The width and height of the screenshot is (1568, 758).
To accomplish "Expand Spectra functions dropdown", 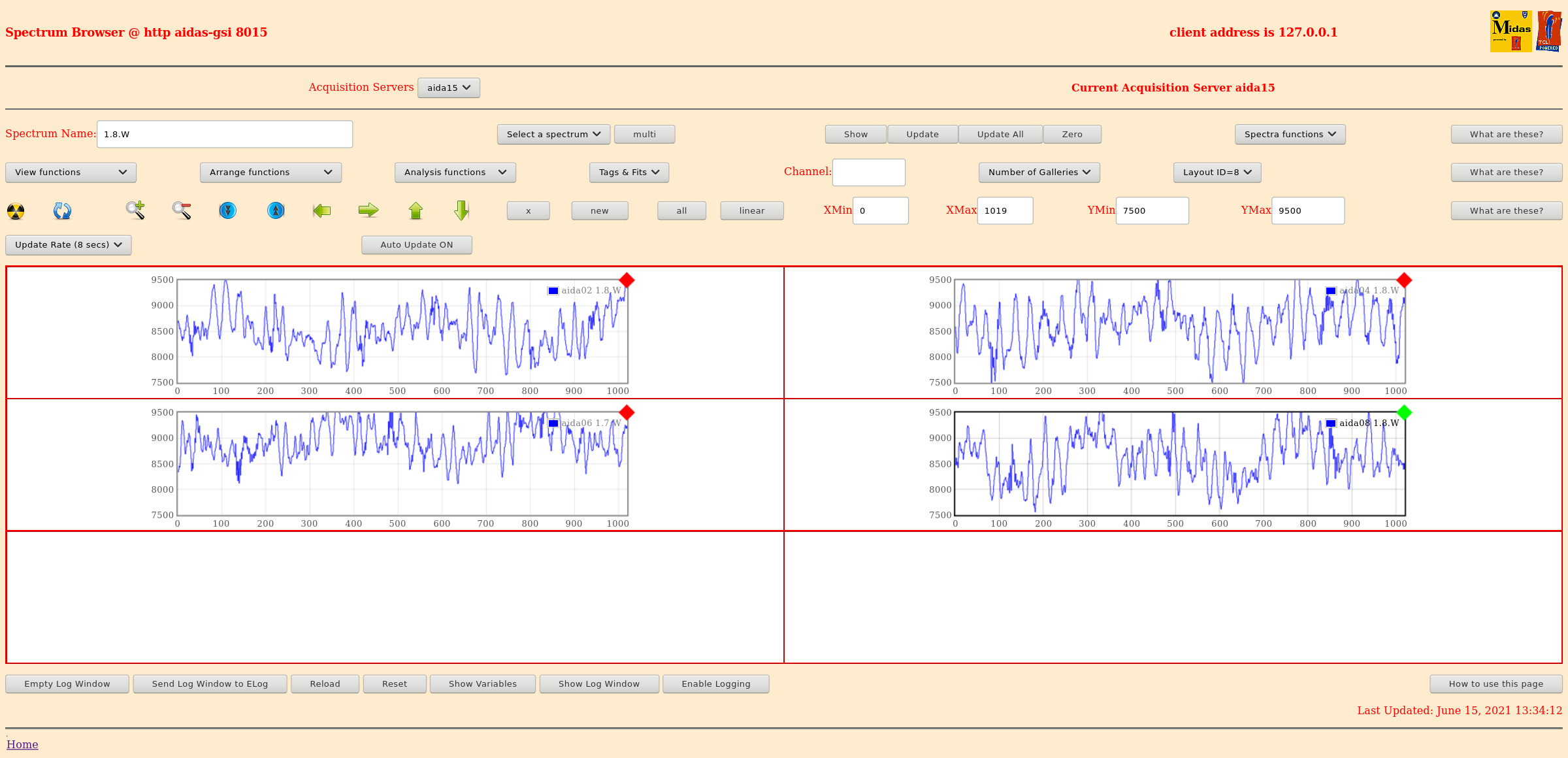I will 1290,134.
